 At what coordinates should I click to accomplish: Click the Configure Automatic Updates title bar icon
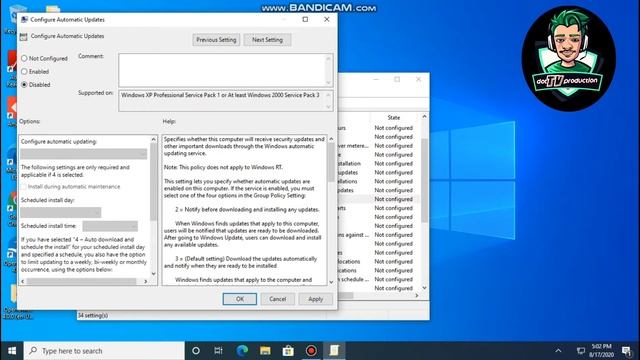24,20
